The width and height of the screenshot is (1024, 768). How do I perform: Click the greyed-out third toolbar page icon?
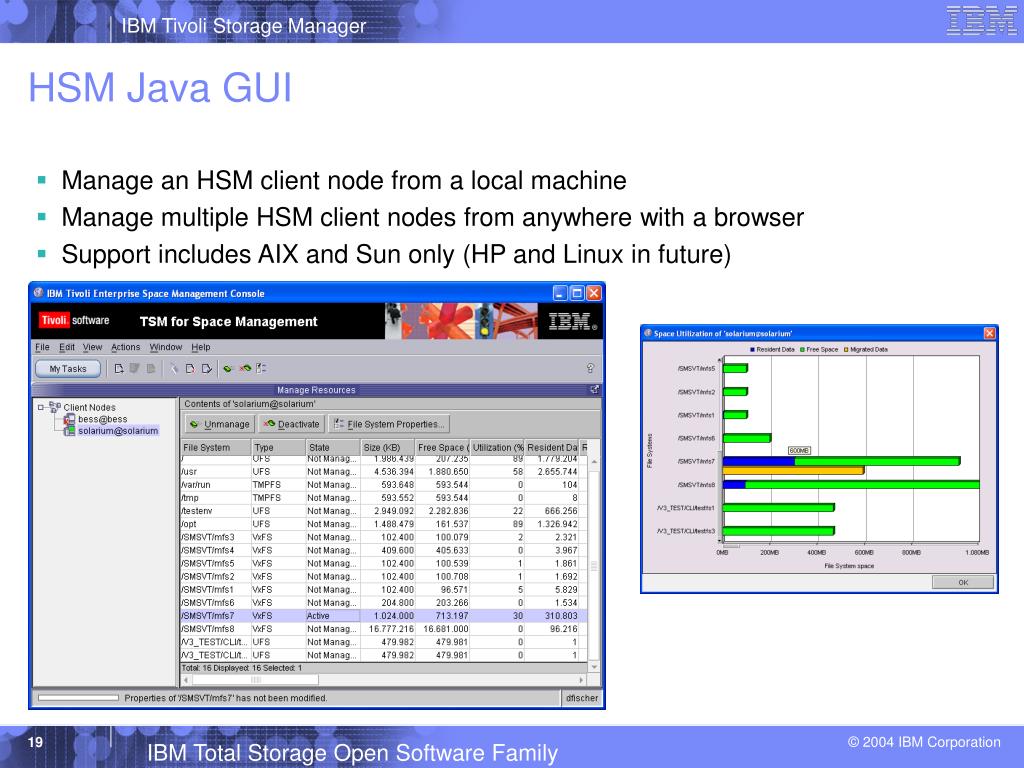[x=150, y=369]
